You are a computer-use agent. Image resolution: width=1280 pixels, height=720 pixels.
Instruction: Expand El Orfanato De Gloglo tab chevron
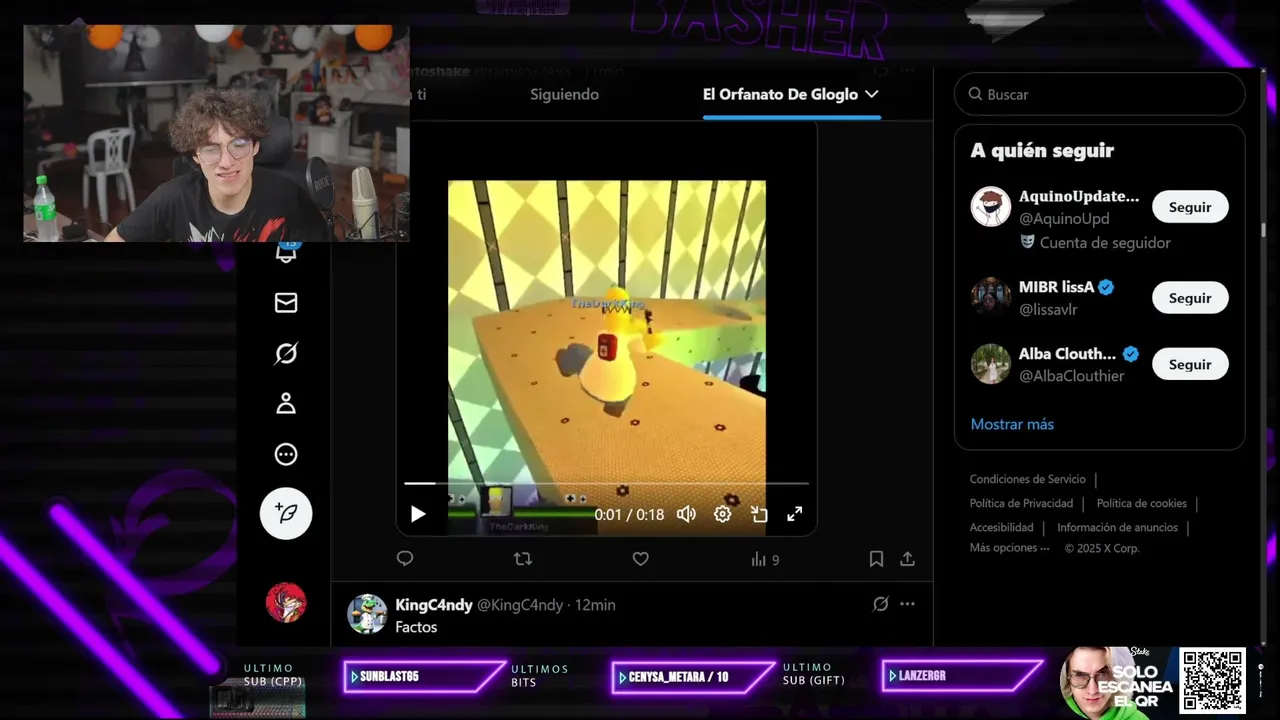(872, 94)
